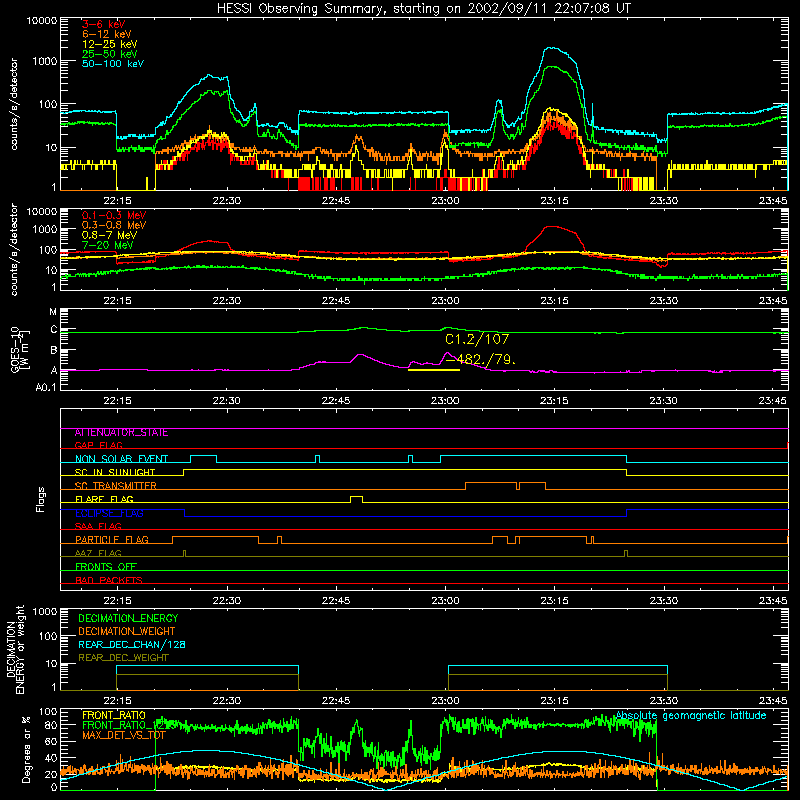The width and height of the screenshot is (800, 800).
Task: Select the 3-6 keV legend label
Action: (104, 24)
